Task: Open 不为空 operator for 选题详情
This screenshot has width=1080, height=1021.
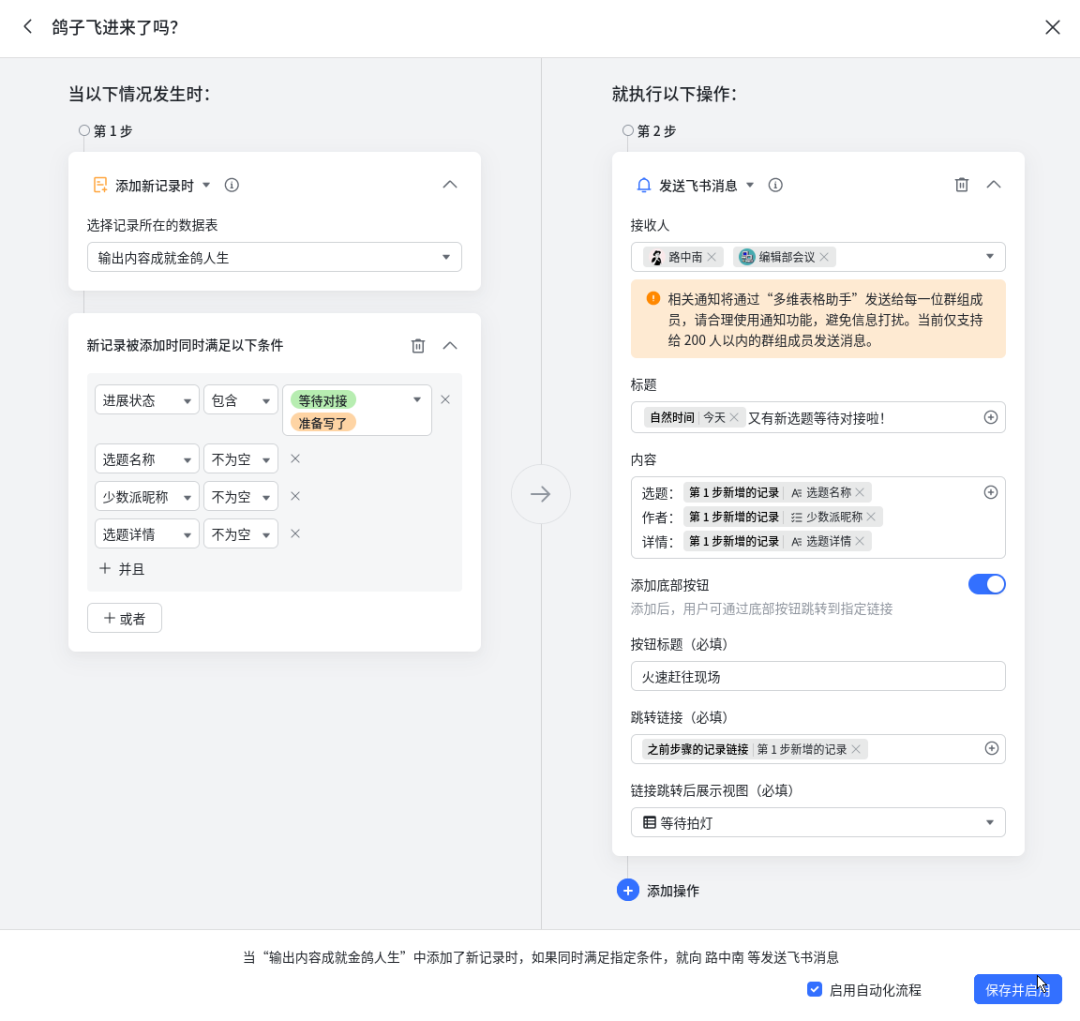Action: [x=240, y=534]
